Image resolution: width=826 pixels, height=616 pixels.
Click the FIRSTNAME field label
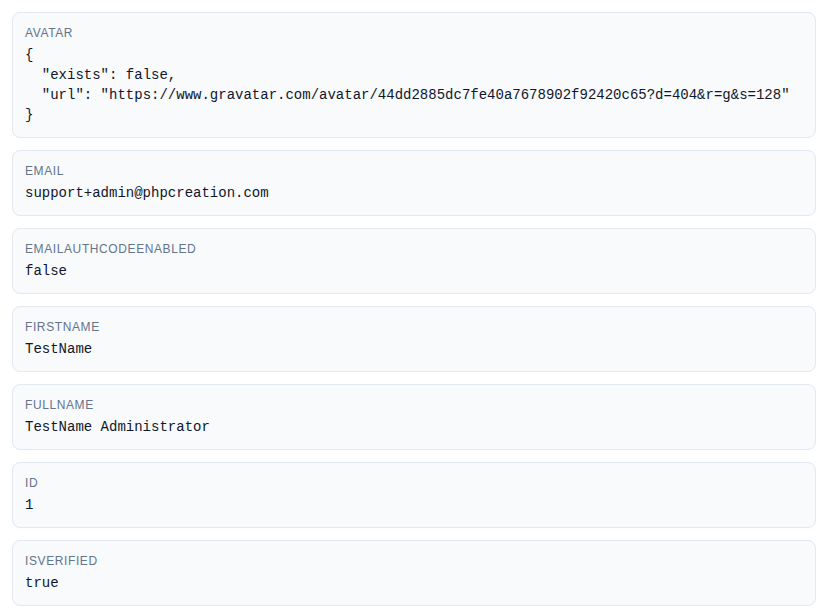tap(62, 327)
